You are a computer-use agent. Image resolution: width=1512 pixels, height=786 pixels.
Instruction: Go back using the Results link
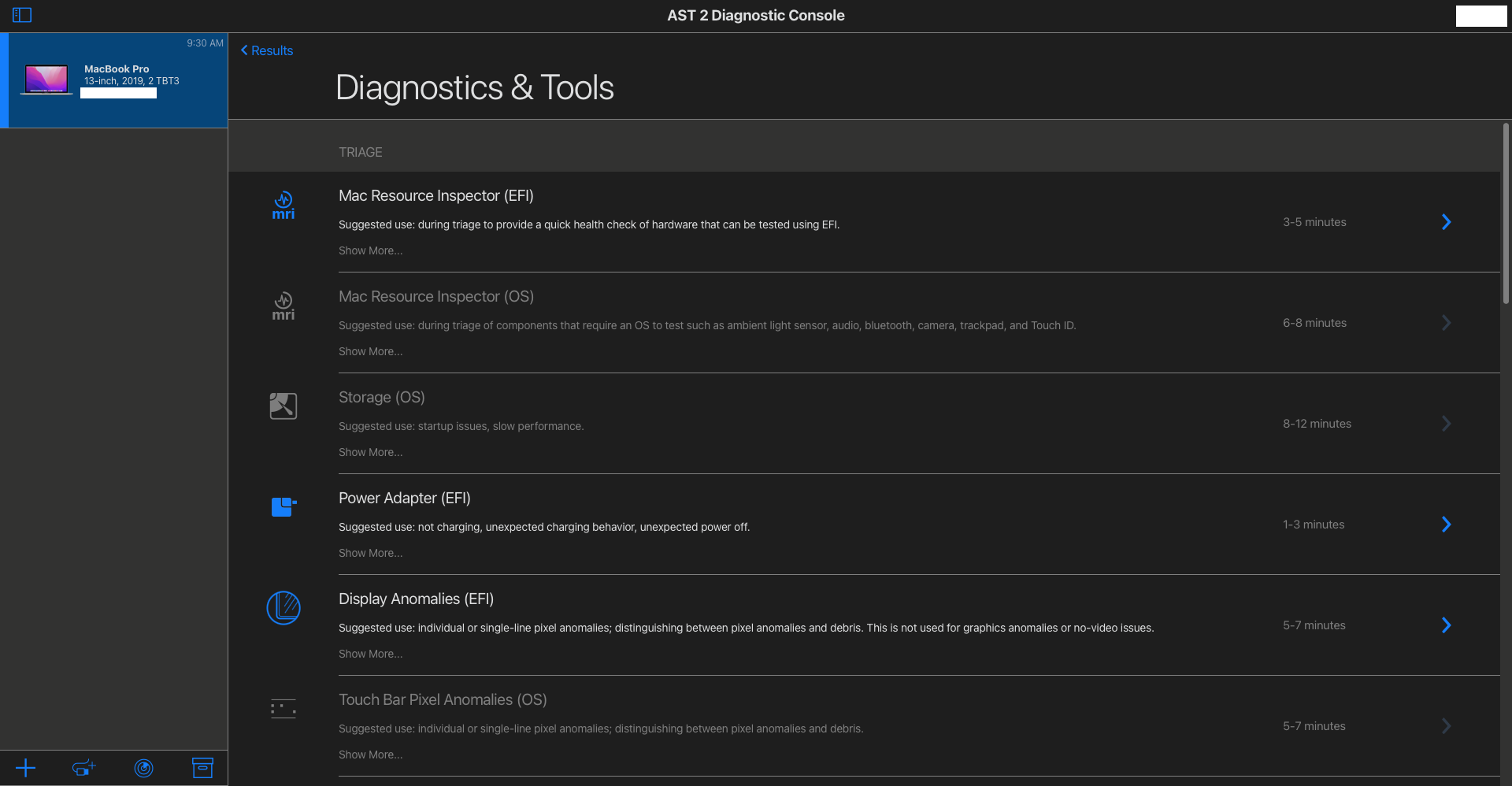[x=266, y=50]
